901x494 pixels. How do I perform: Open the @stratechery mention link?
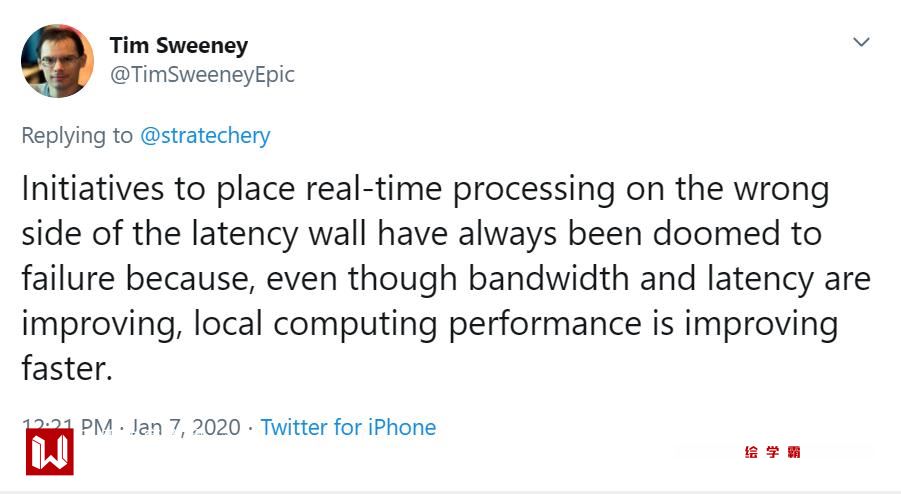coord(205,135)
